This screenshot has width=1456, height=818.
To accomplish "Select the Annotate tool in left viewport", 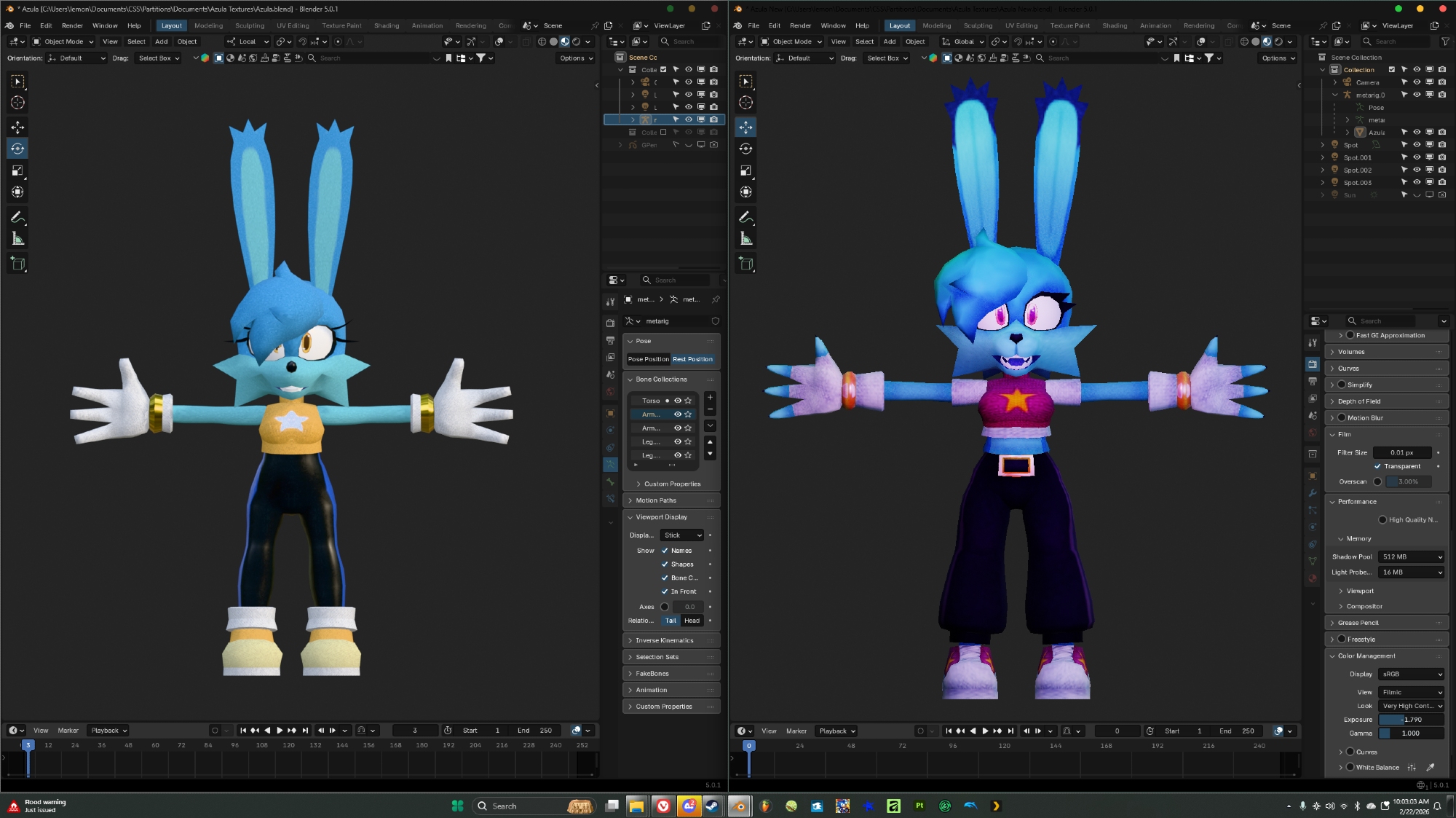I will (x=17, y=217).
